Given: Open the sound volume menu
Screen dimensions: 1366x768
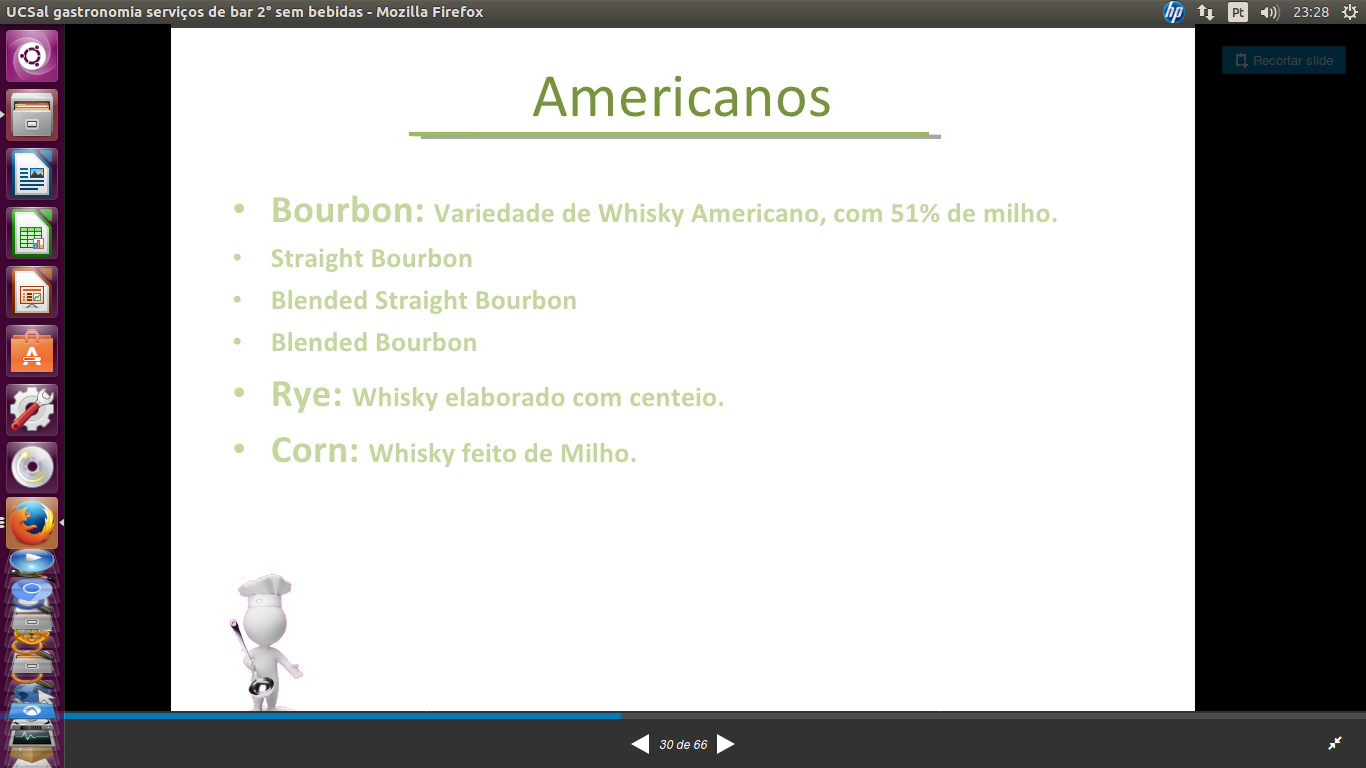Looking at the screenshot, I should point(1270,12).
